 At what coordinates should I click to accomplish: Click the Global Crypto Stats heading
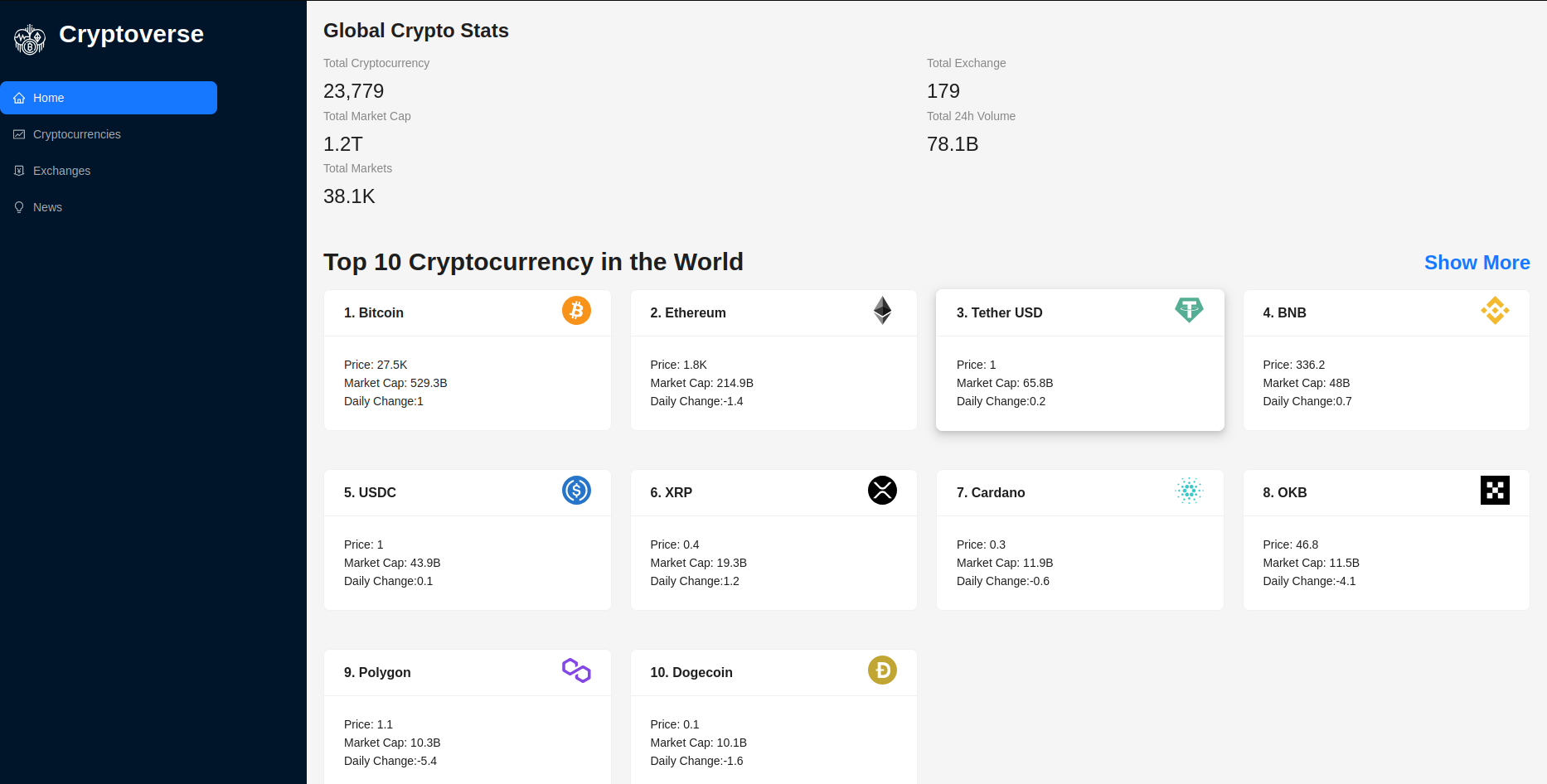[416, 31]
